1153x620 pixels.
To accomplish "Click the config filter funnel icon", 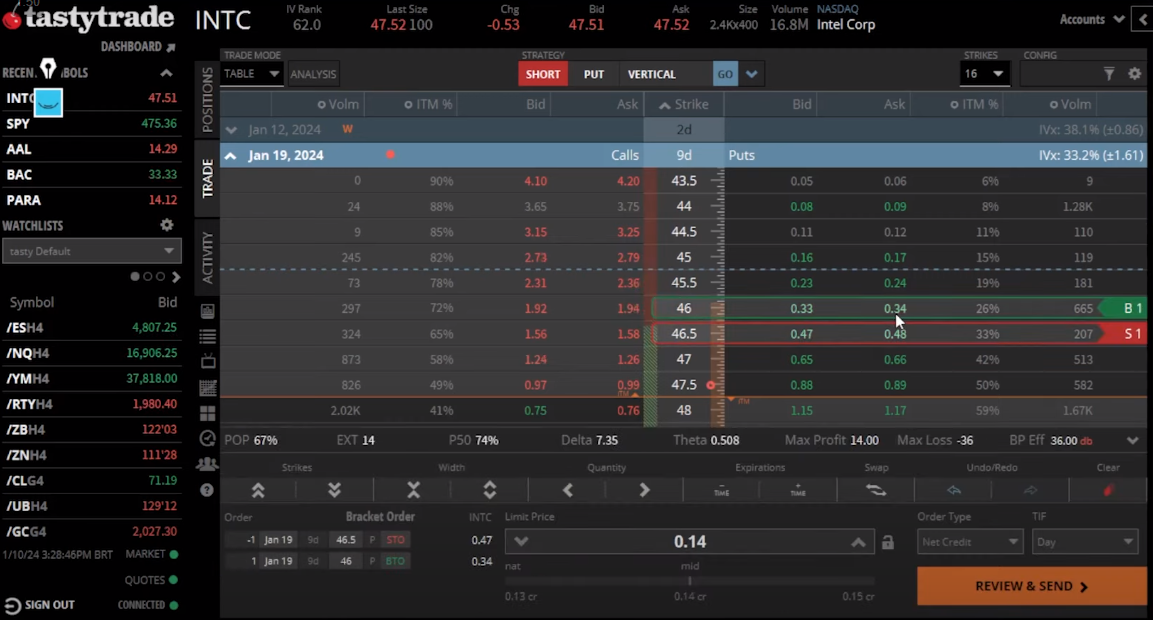I will [1109, 74].
